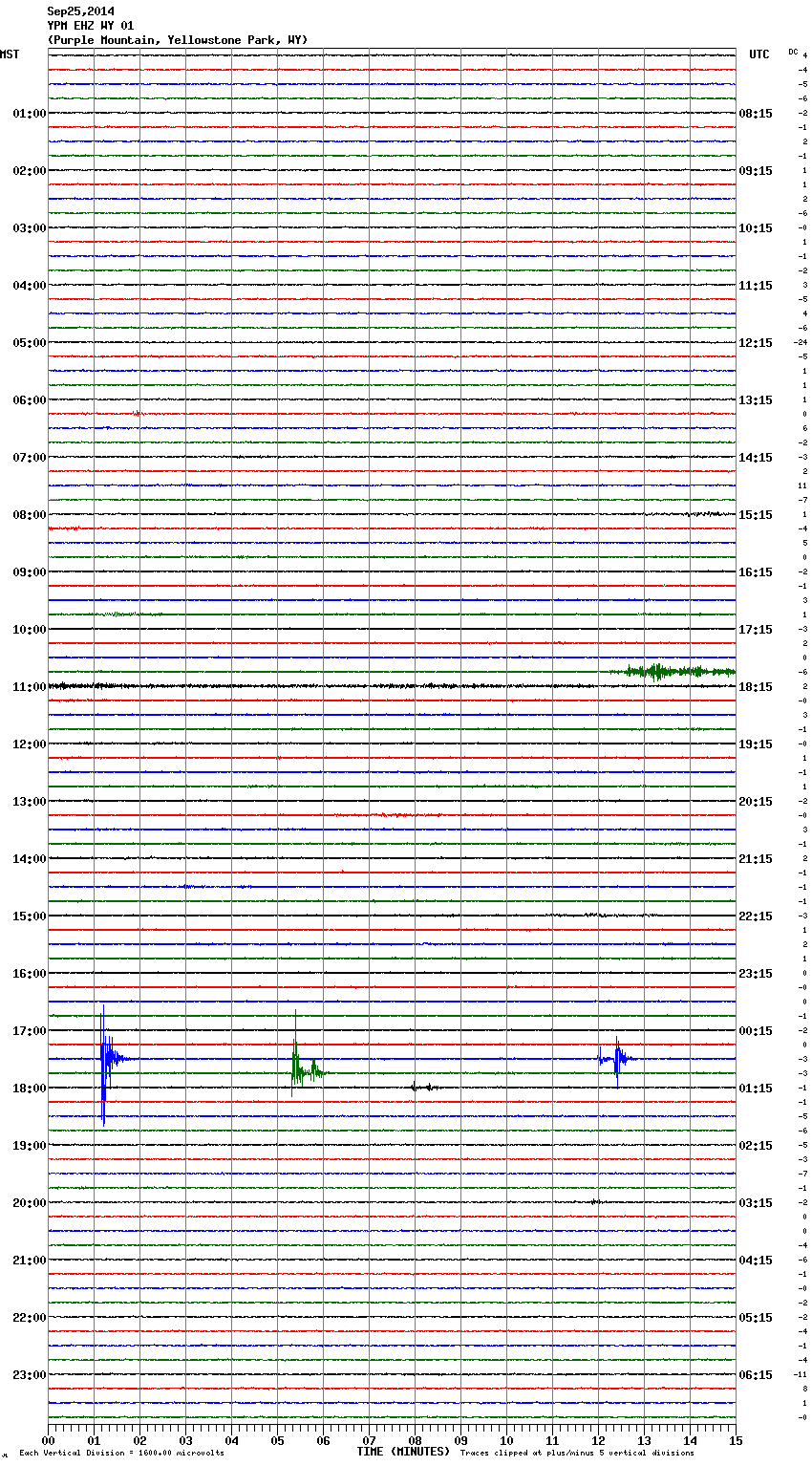Click the 05:15 UTC time label
Image resolution: width=812 pixels, height=1466 pixels.
[756, 1318]
